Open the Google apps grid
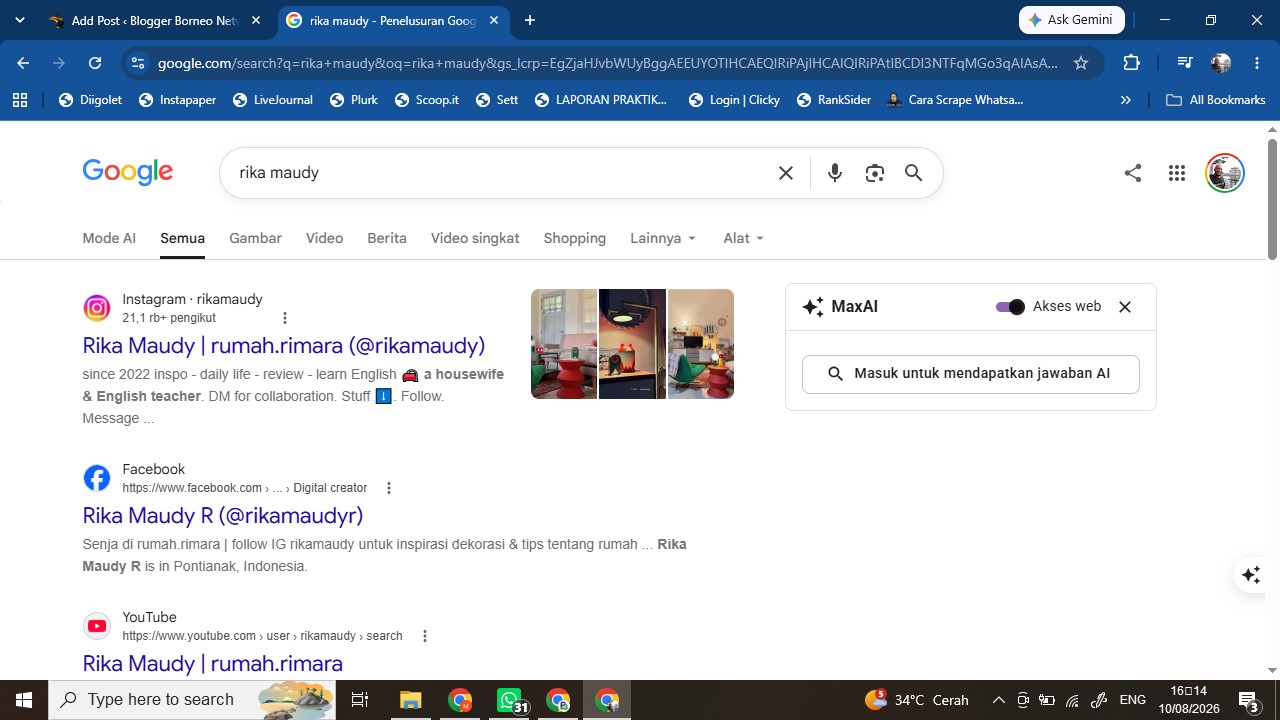 click(x=1177, y=173)
